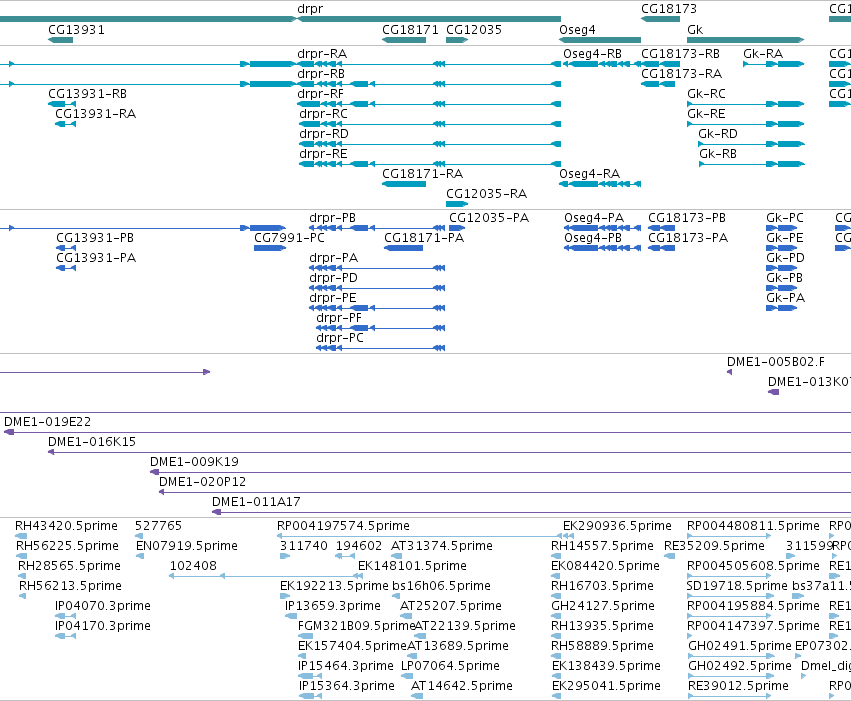Select protein CG13931-PB
The width and height of the screenshot is (851, 701).
click(94, 238)
